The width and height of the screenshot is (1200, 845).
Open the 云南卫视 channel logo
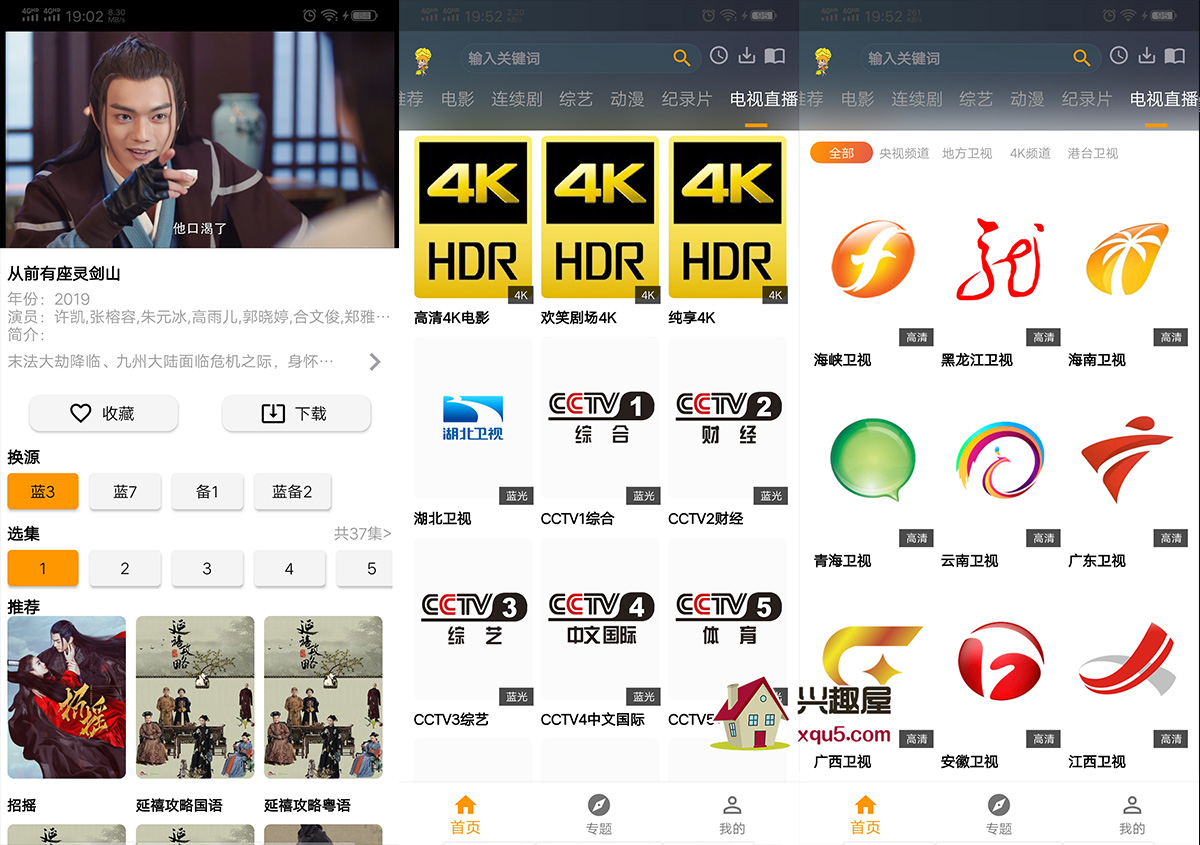tap(1000, 463)
